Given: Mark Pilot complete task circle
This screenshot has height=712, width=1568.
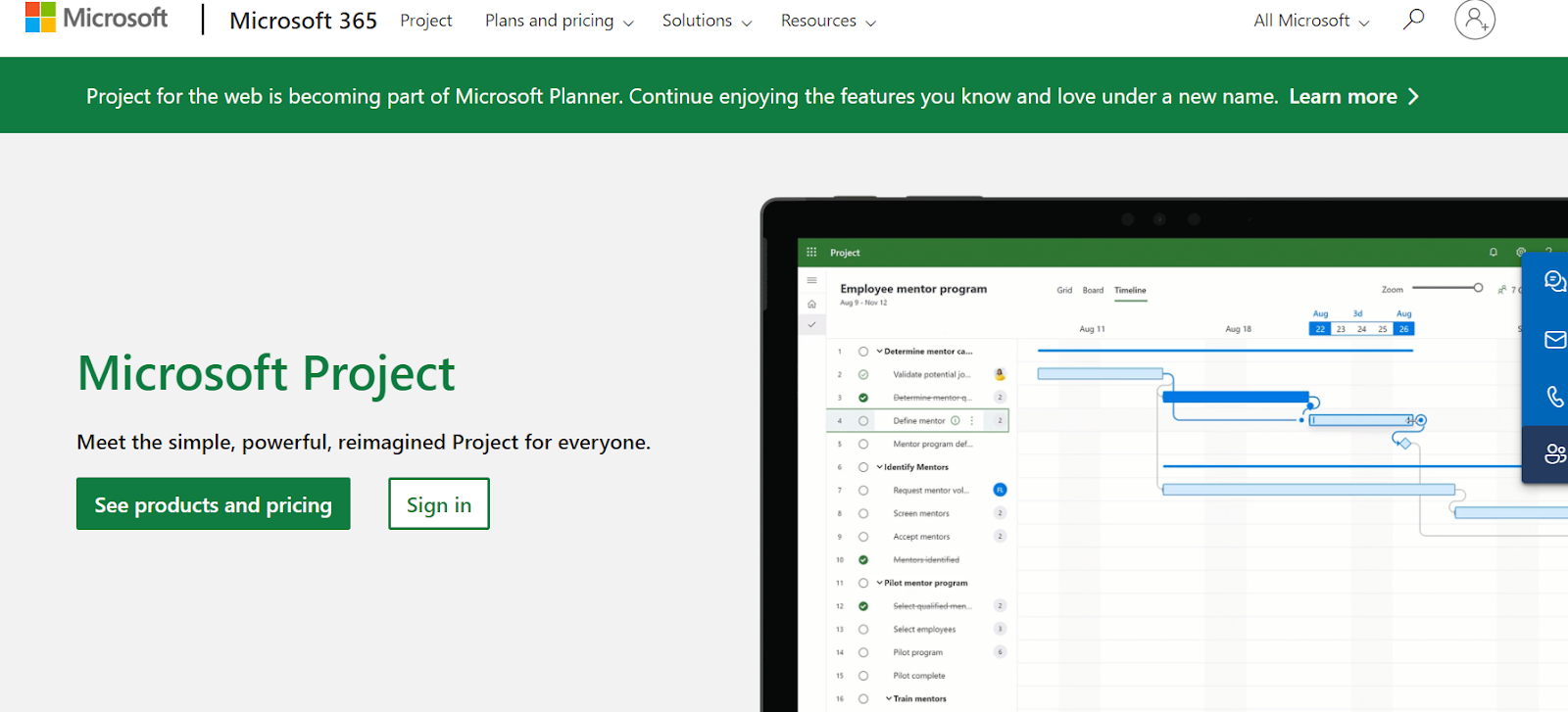Looking at the screenshot, I should click(x=863, y=676).
